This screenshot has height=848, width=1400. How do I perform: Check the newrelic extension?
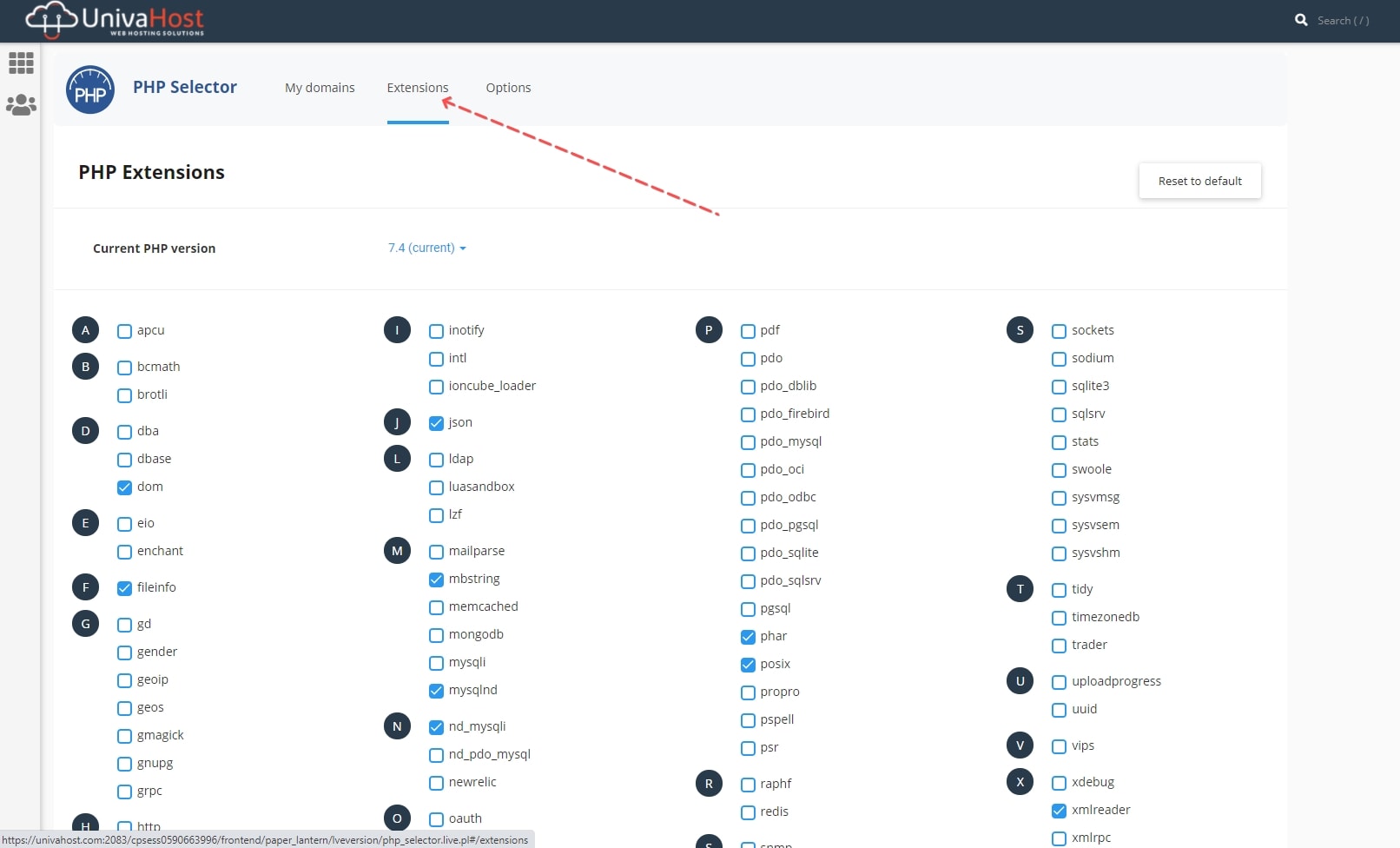[x=436, y=783]
